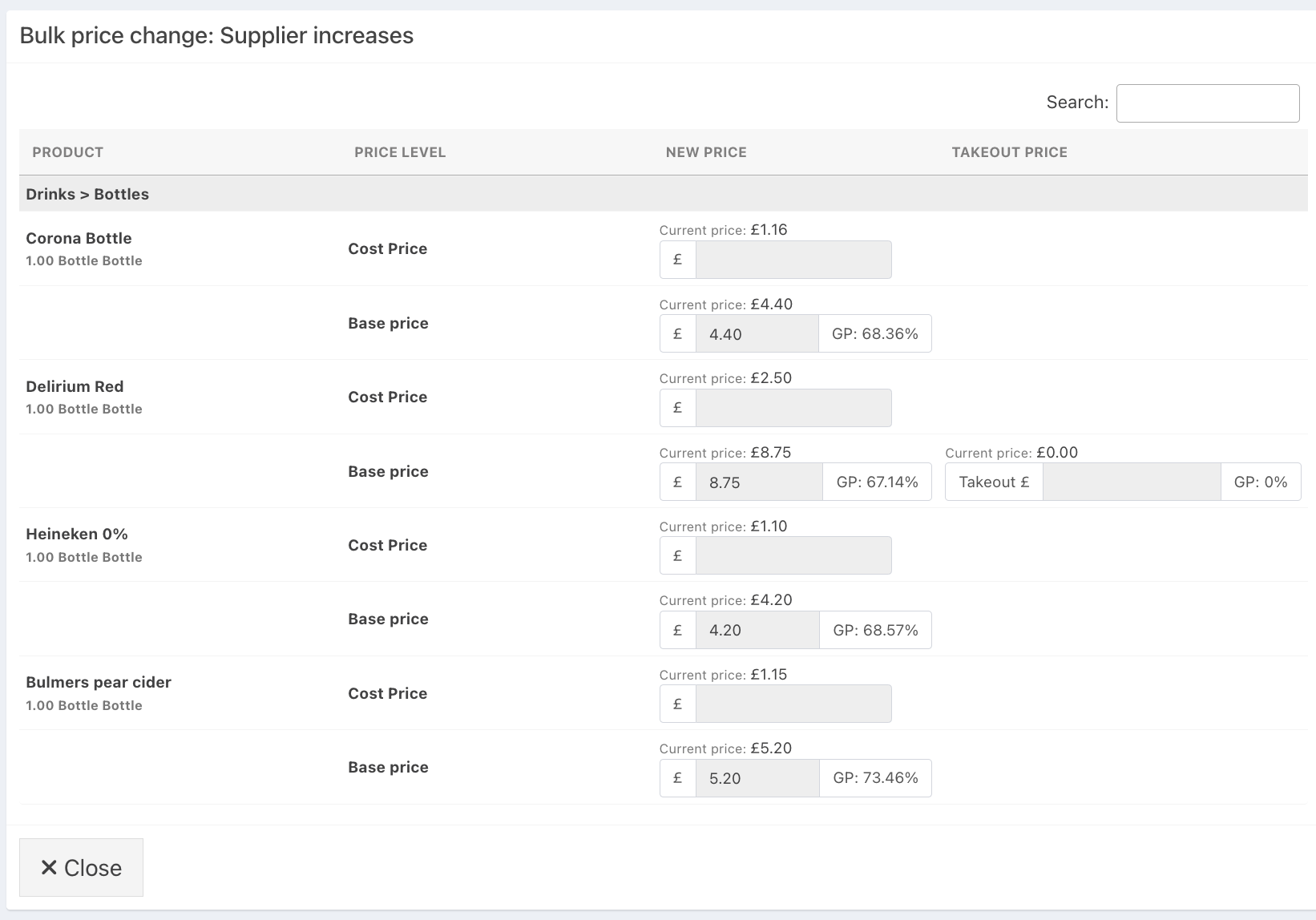Click Current price £0.00 takeout text

pos(1011,453)
